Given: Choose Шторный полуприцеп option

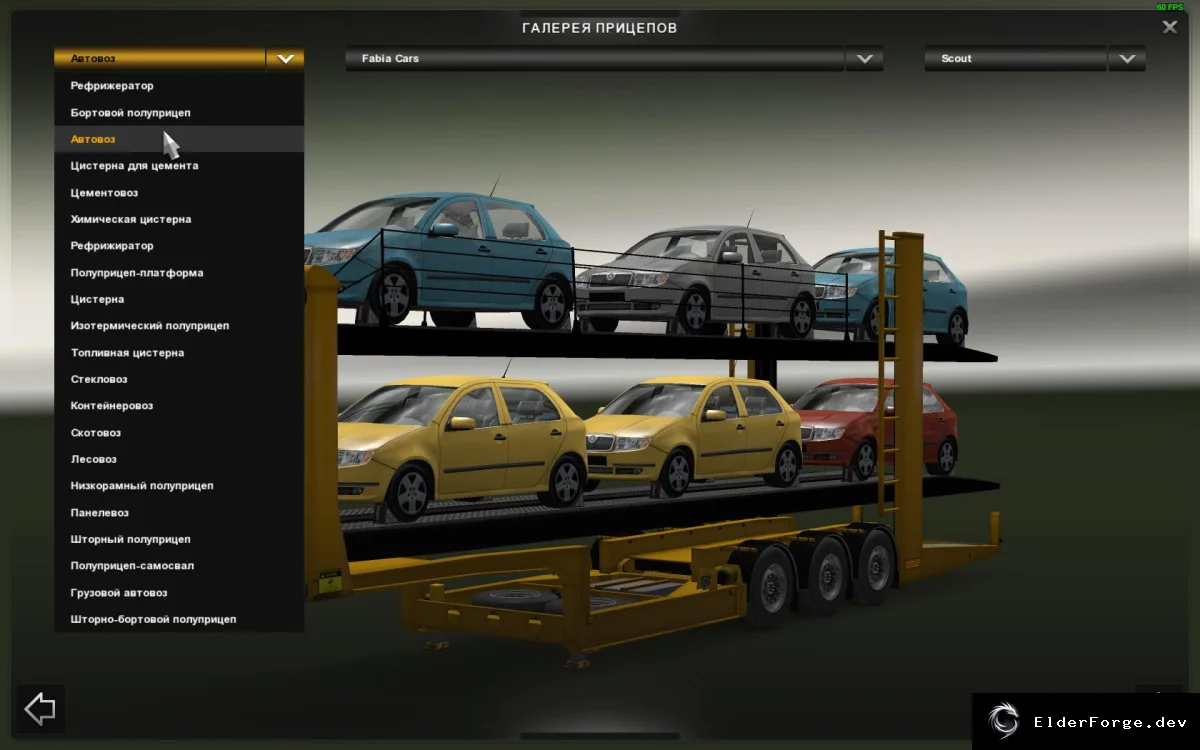Looking at the screenshot, I should [x=179, y=539].
